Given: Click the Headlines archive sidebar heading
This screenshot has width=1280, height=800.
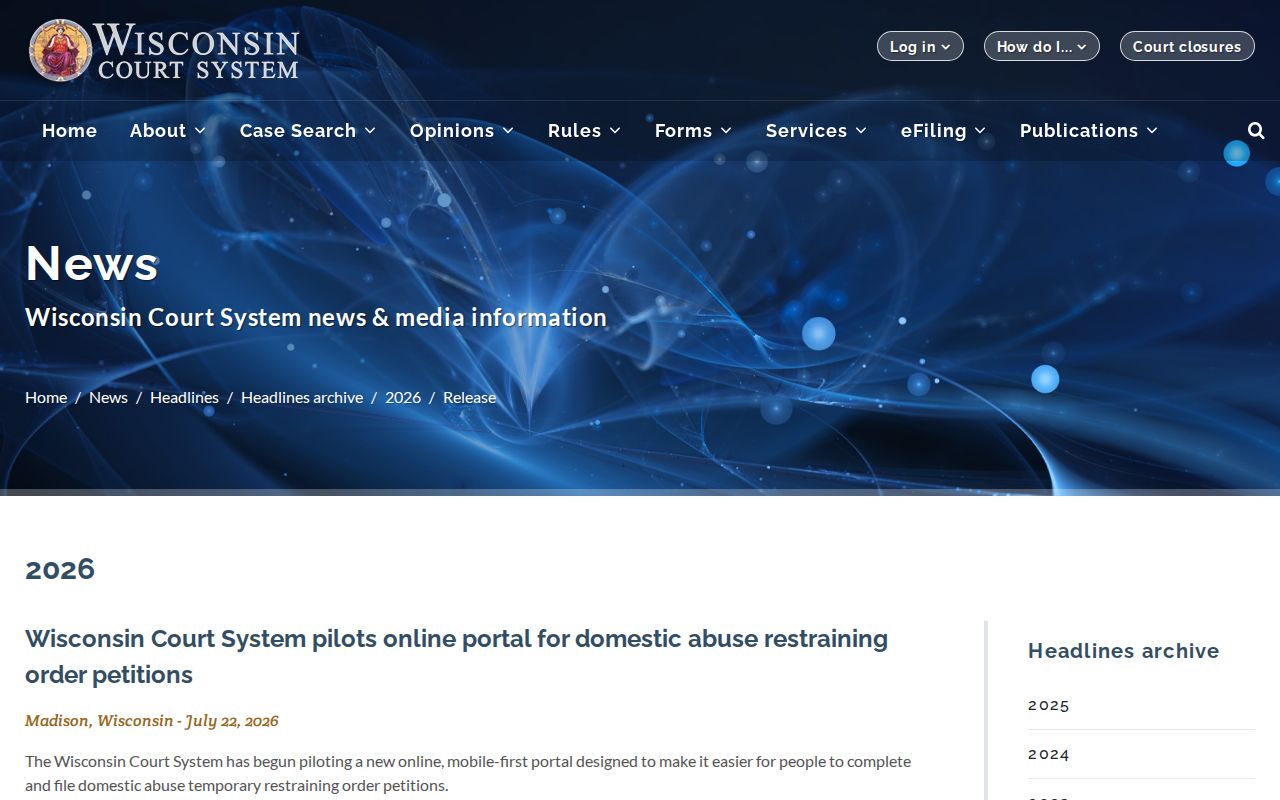Looking at the screenshot, I should (1124, 651).
